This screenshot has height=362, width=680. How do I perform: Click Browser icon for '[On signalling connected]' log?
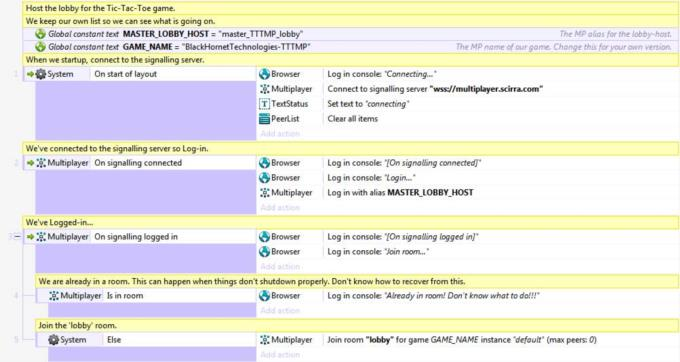[265, 163]
